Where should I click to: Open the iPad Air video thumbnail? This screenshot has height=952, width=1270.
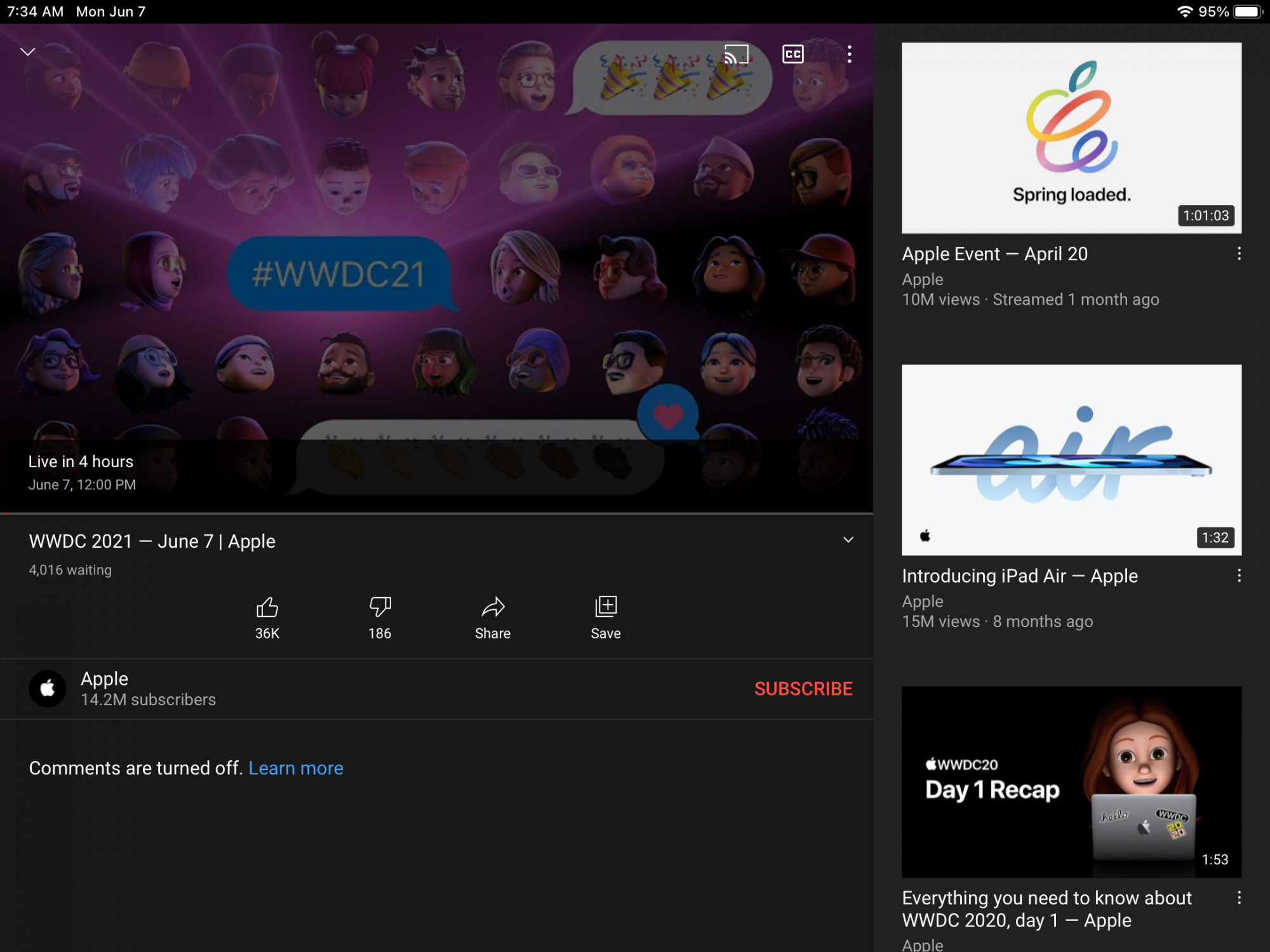pyautogui.click(x=1071, y=459)
